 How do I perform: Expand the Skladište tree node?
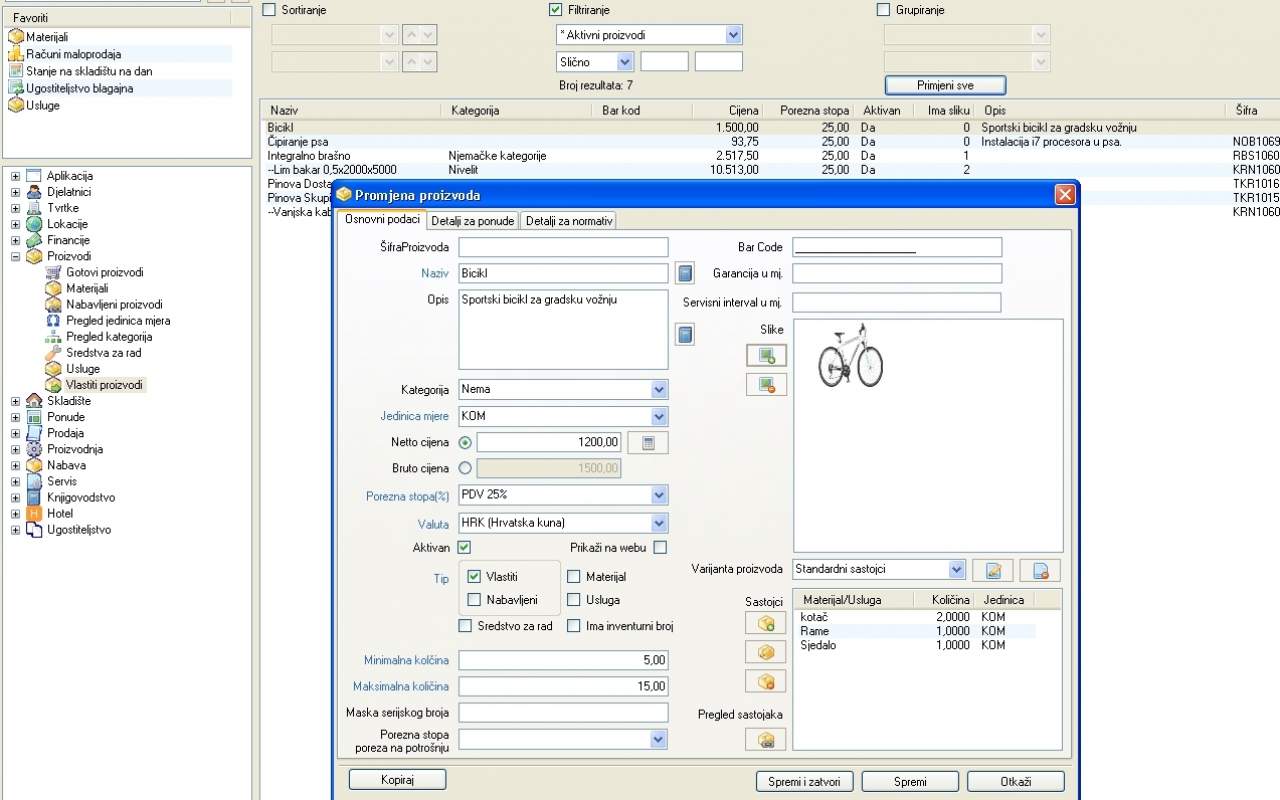[x=16, y=401]
